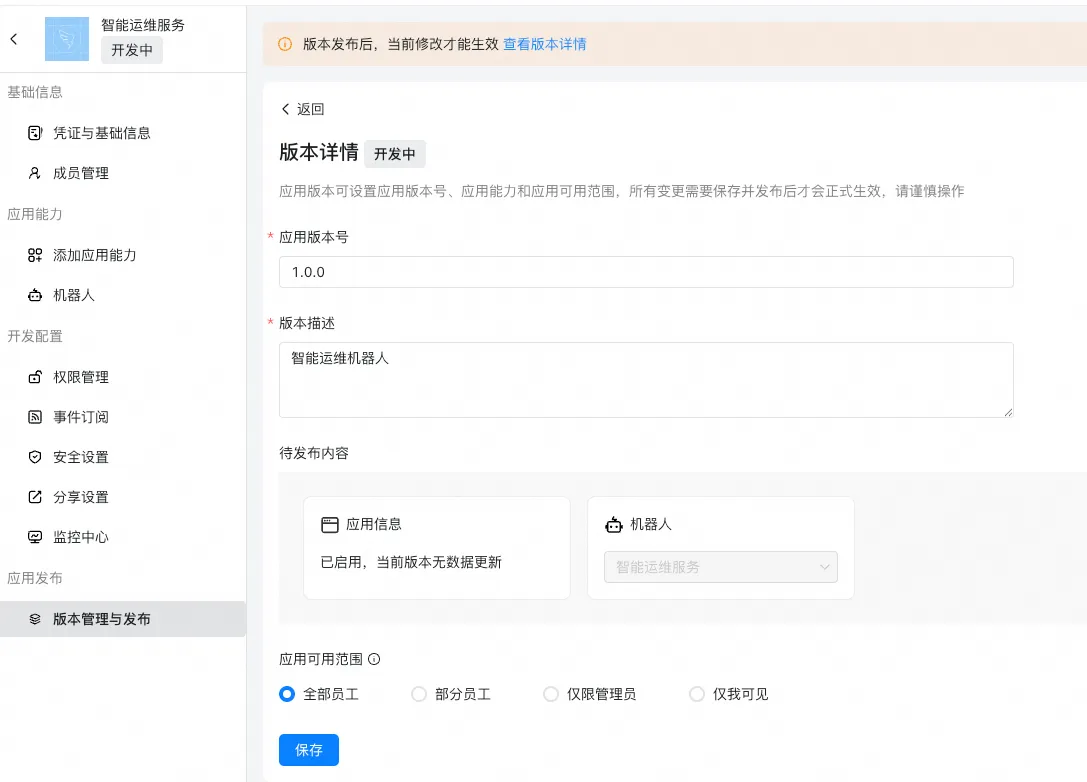Click the 版本描述 textarea resize handle
This screenshot has height=782, width=1087.
click(x=1008, y=412)
